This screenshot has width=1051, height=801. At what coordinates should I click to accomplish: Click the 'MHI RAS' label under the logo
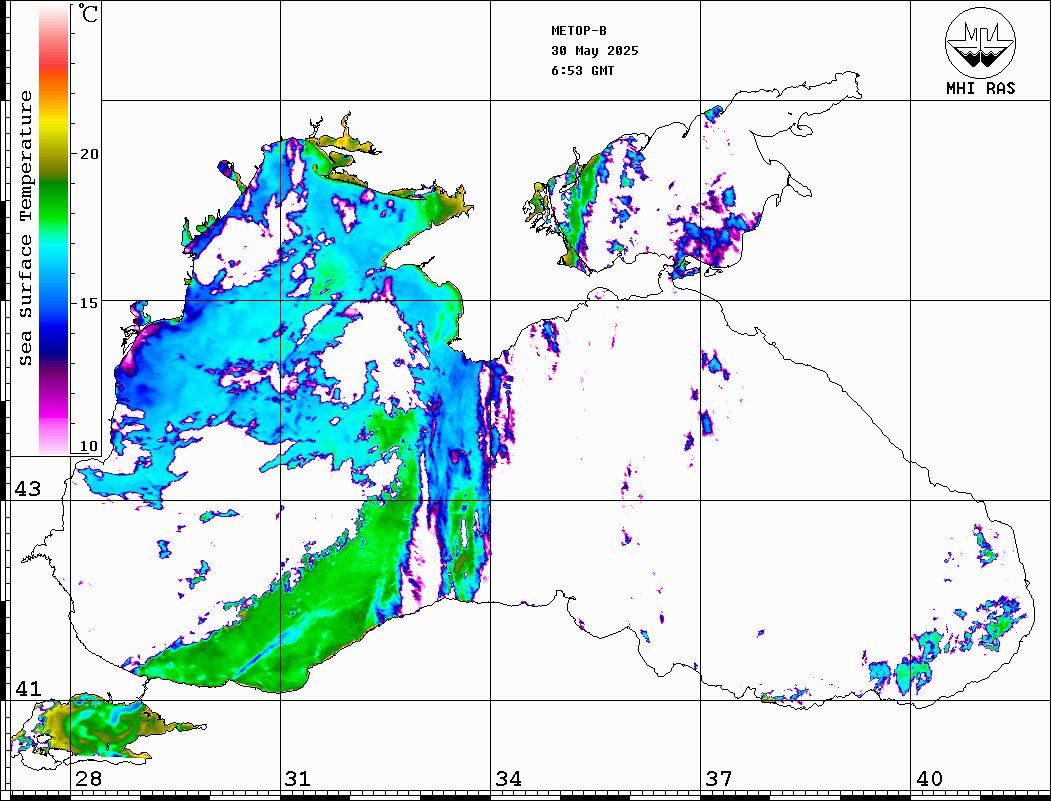click(x=981, y=88)
